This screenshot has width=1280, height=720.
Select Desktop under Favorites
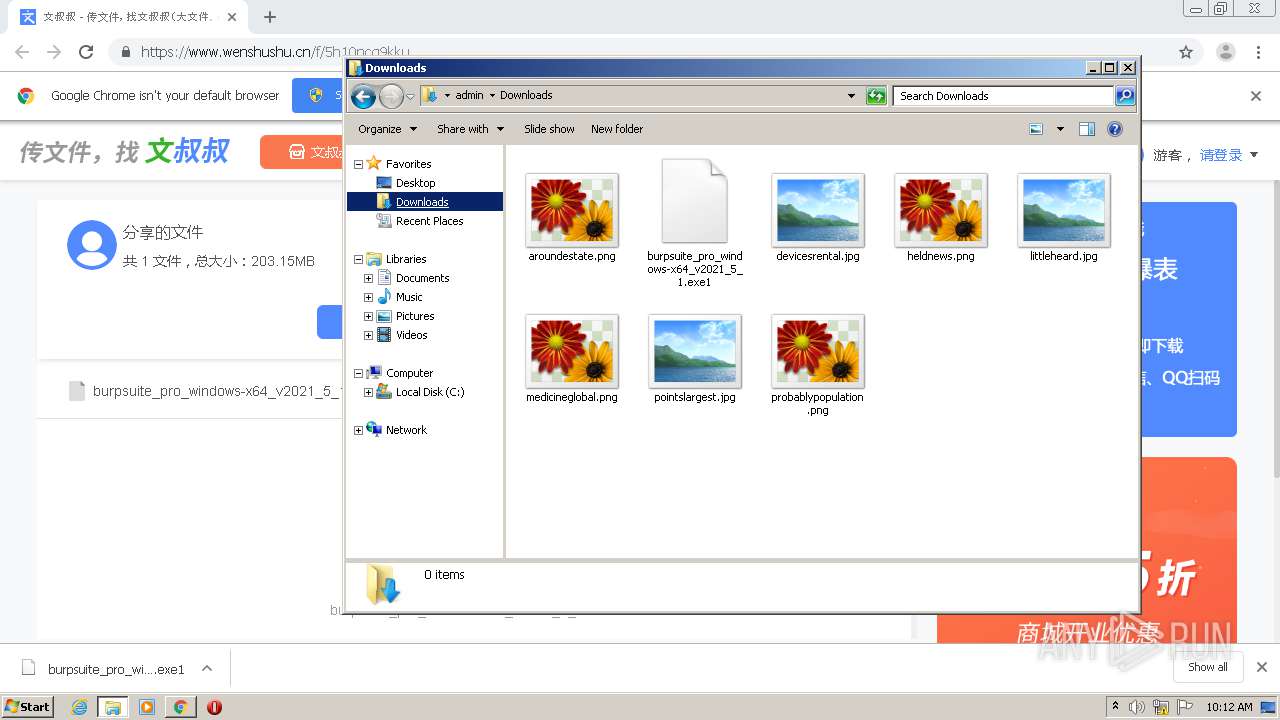click(415, 183)
